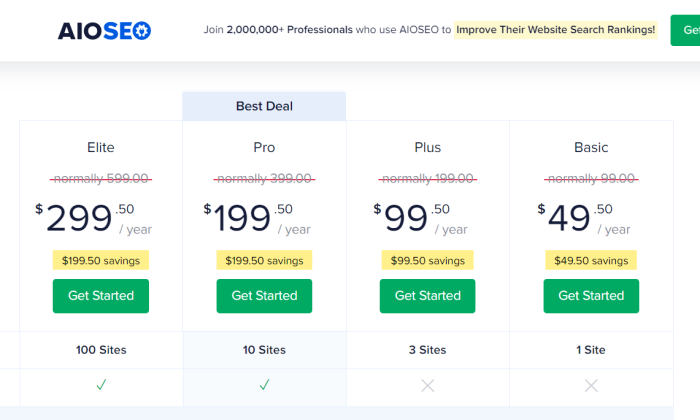The height and width of the screenshot is (420, 700).
Task: Select Get Started for the Basic plan
Action: (591, 296)
